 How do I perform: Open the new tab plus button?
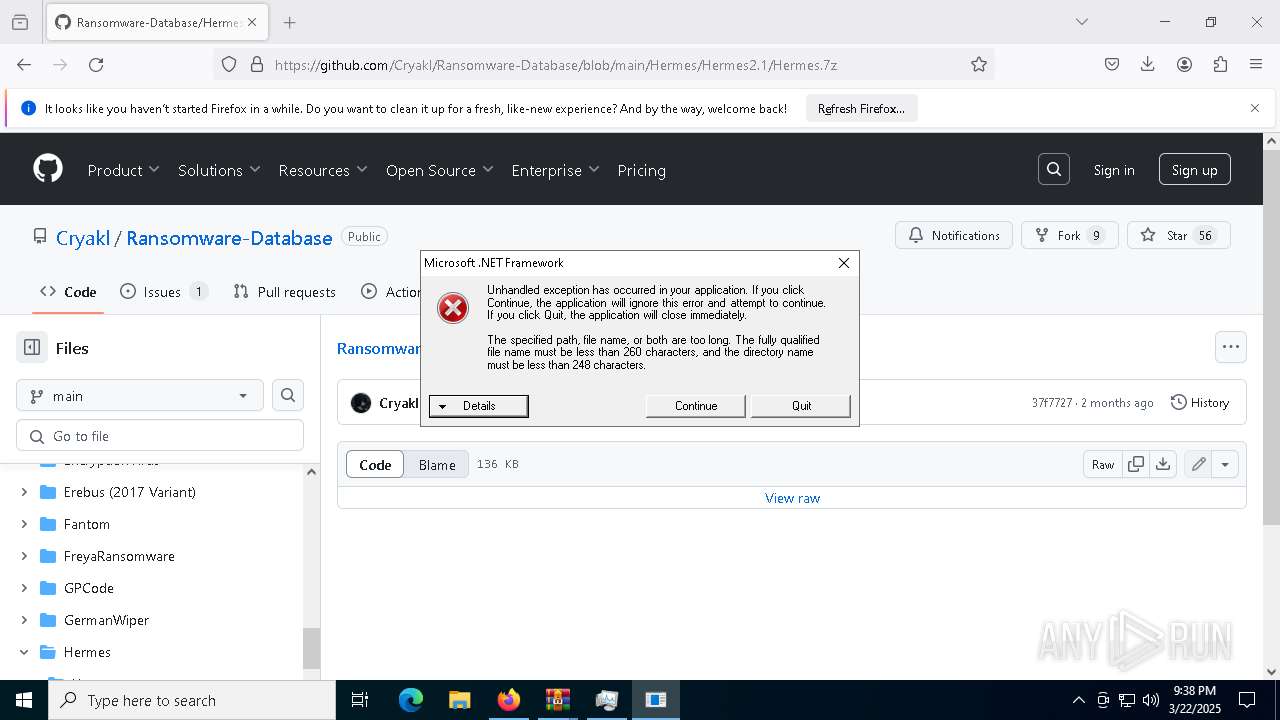[289, 22]
